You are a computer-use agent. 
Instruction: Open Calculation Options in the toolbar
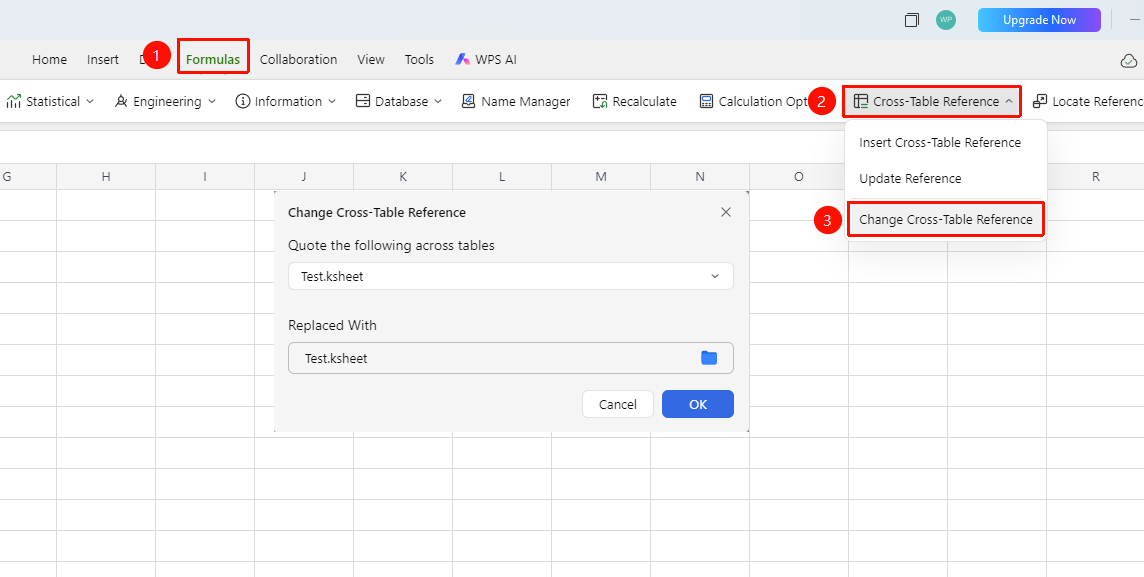753,101
